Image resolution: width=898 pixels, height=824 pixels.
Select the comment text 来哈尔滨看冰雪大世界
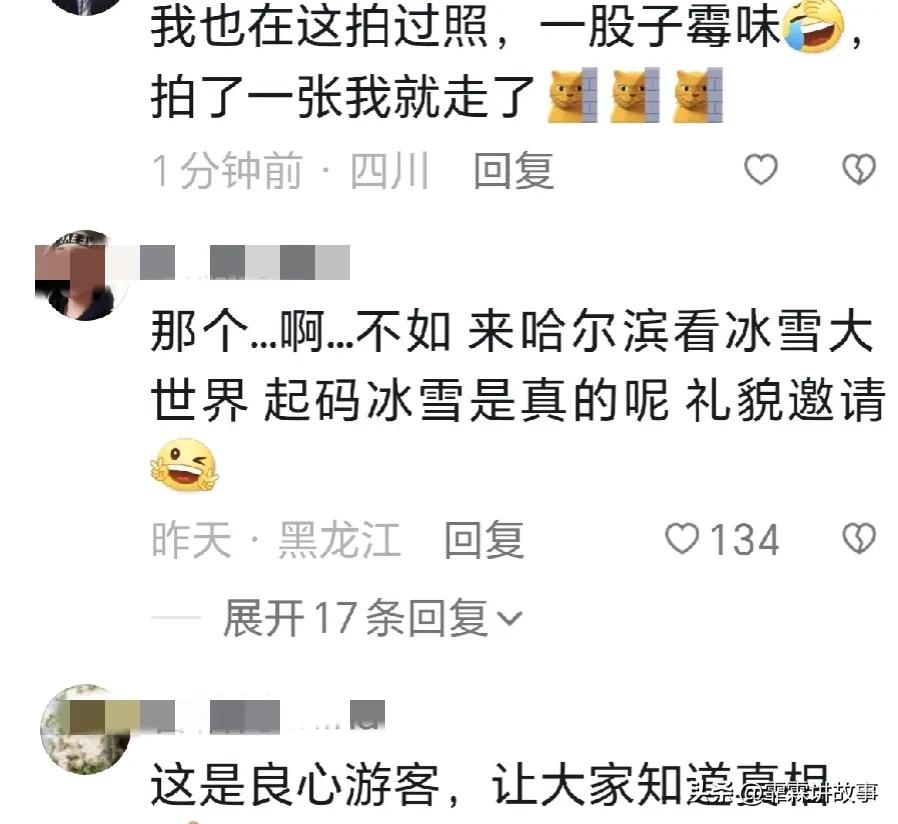[x=589, y=364]
